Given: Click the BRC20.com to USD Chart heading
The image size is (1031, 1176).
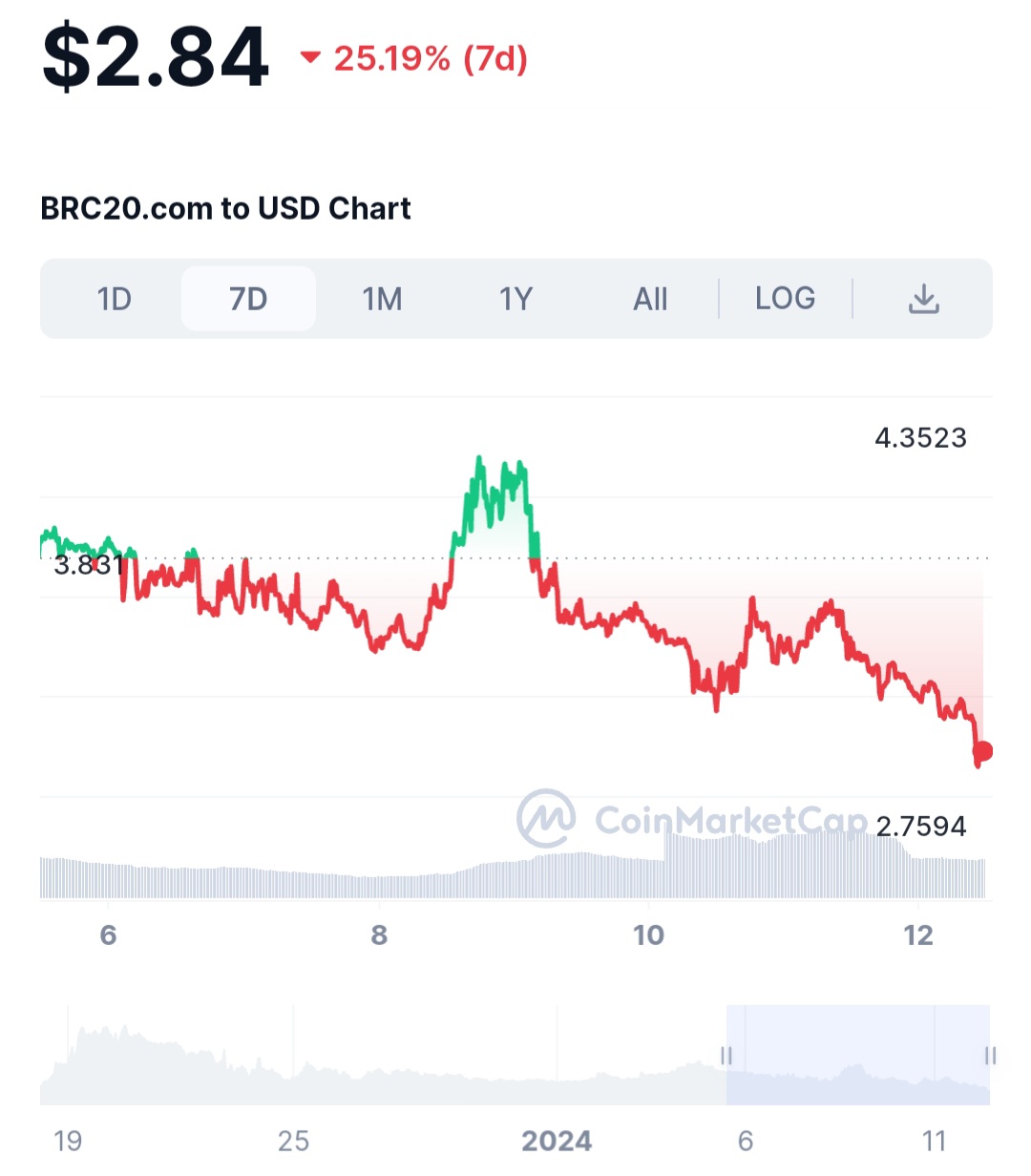Looking at the screenshot, I should (225, 208).
